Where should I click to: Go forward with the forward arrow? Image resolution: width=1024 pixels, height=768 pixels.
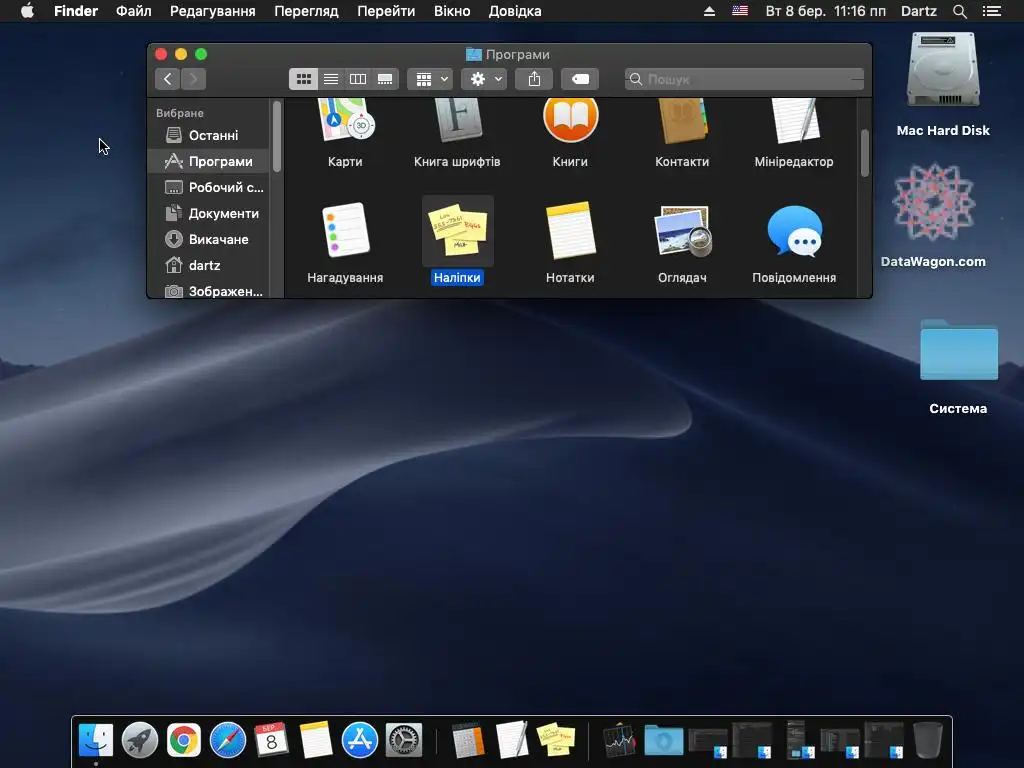pyautogui.click(x=193, y=79)
